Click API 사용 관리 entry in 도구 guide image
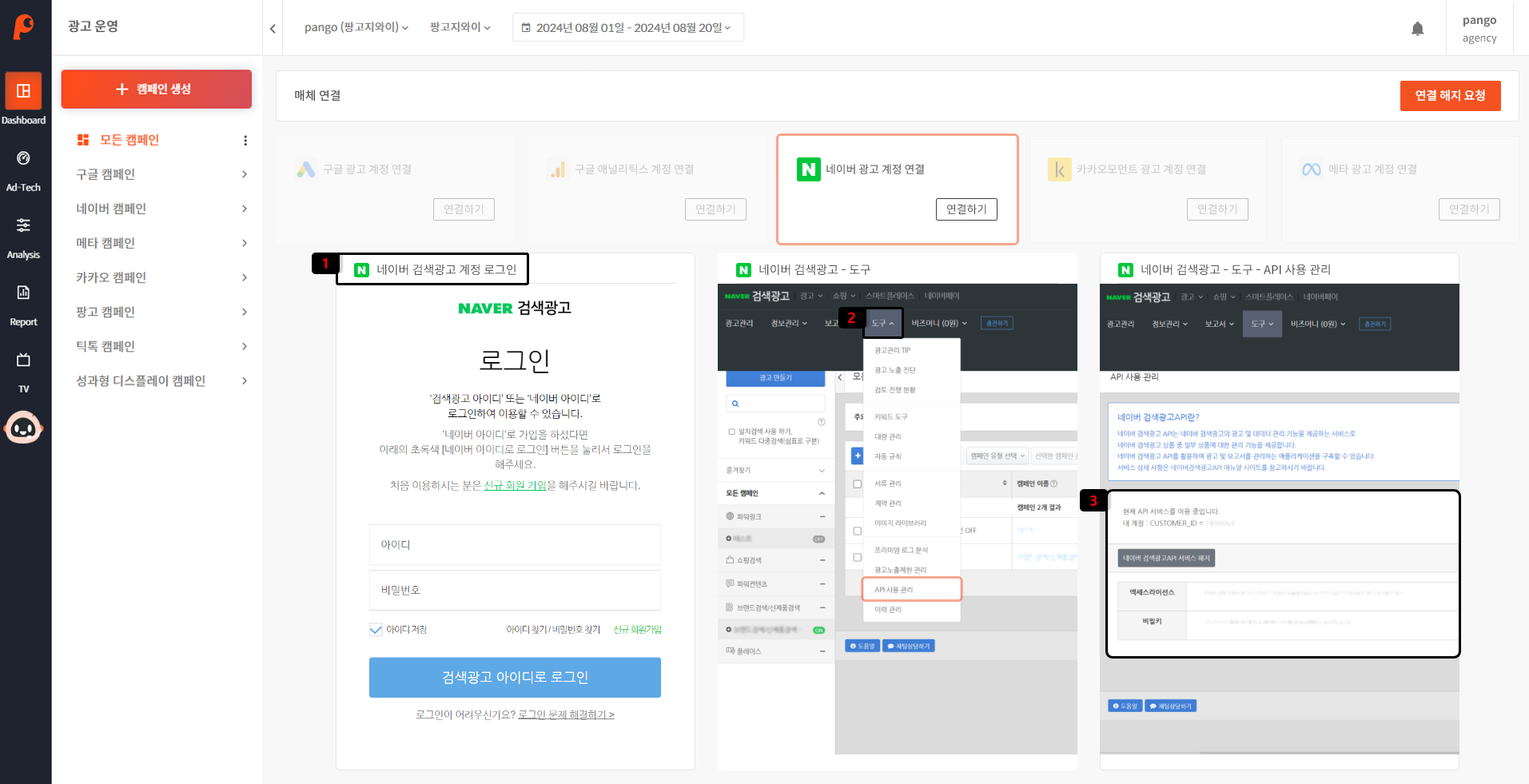 (x=912, y=589)
